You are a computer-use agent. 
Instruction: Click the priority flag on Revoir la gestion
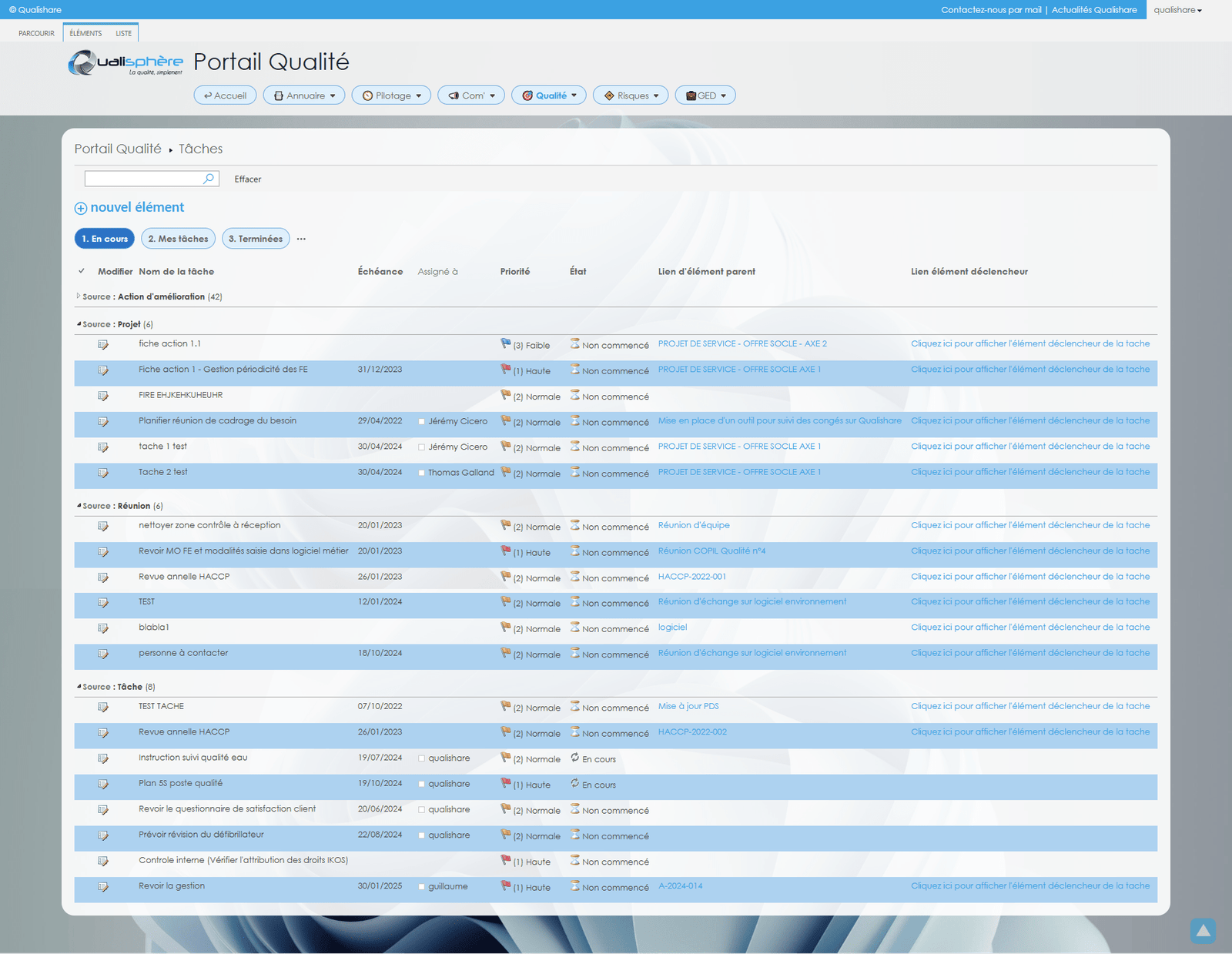[x=506, y=886]
